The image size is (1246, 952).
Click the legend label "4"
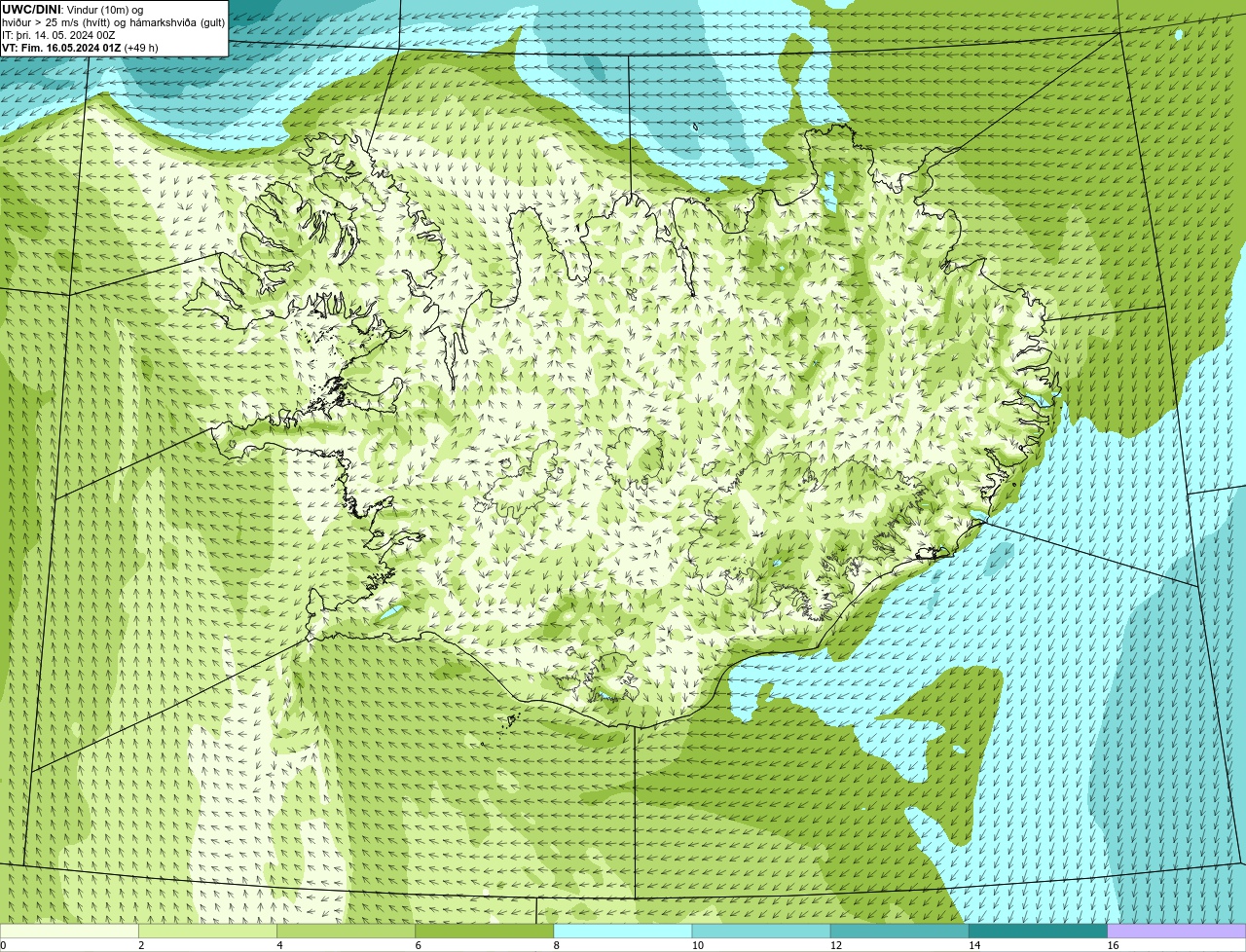279,945
